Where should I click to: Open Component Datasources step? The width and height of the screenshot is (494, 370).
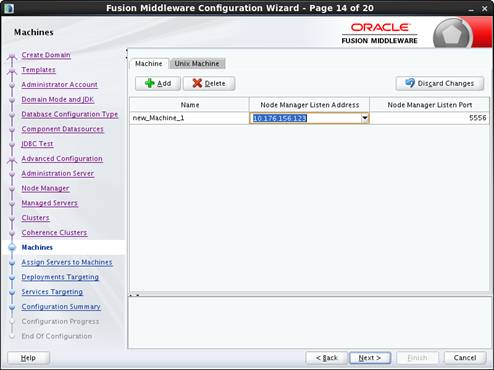tap(62, 129)
